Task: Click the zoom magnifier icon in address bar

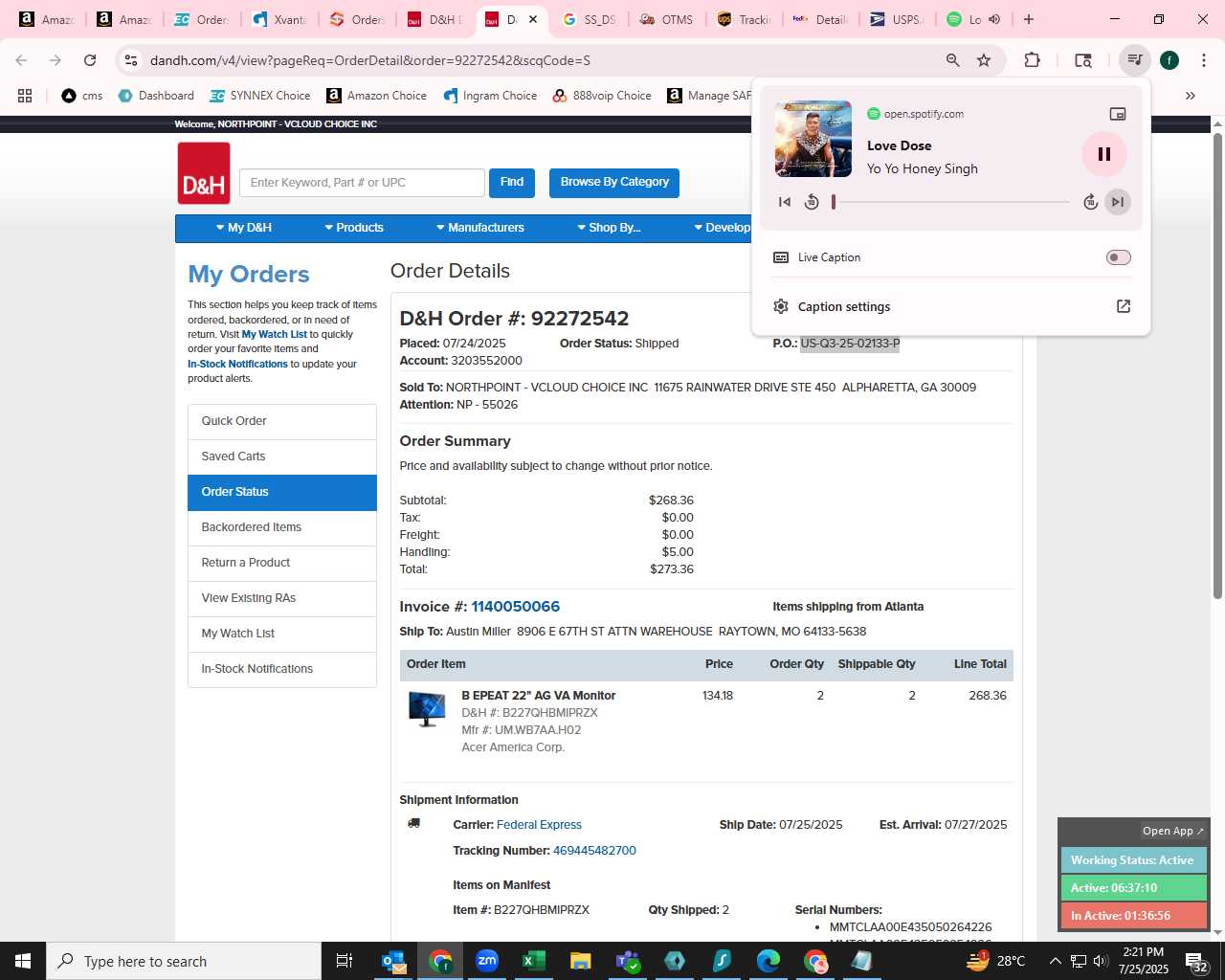Action: pyautogui.click(x=952, y=60)
